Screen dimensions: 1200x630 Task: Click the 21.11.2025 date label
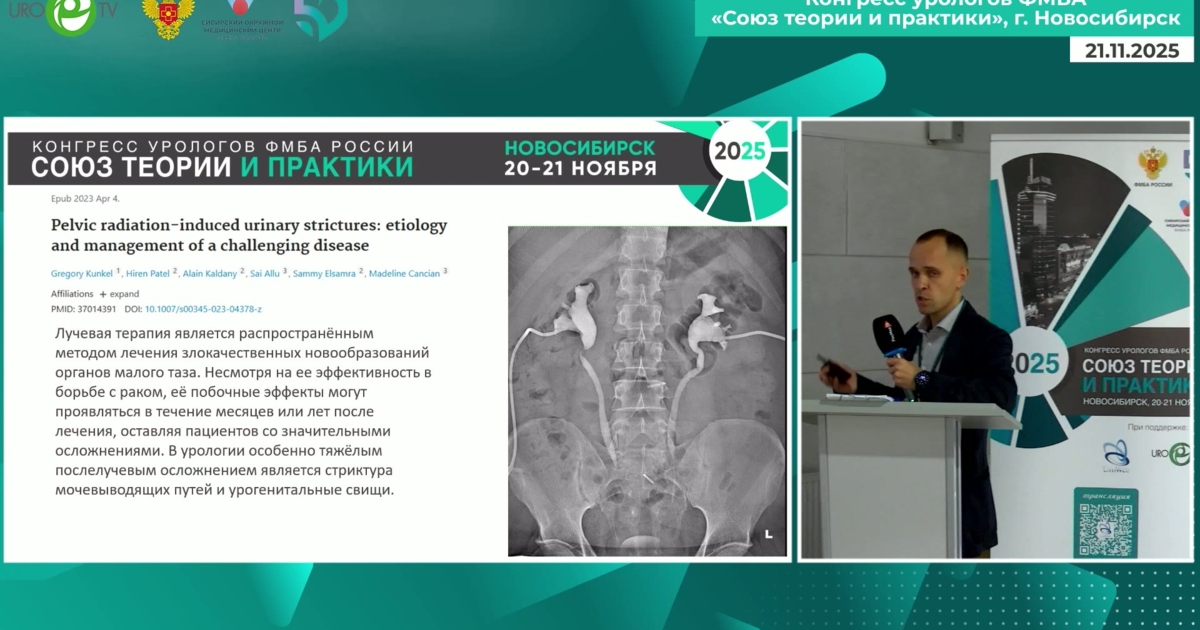pos(1132,51)
